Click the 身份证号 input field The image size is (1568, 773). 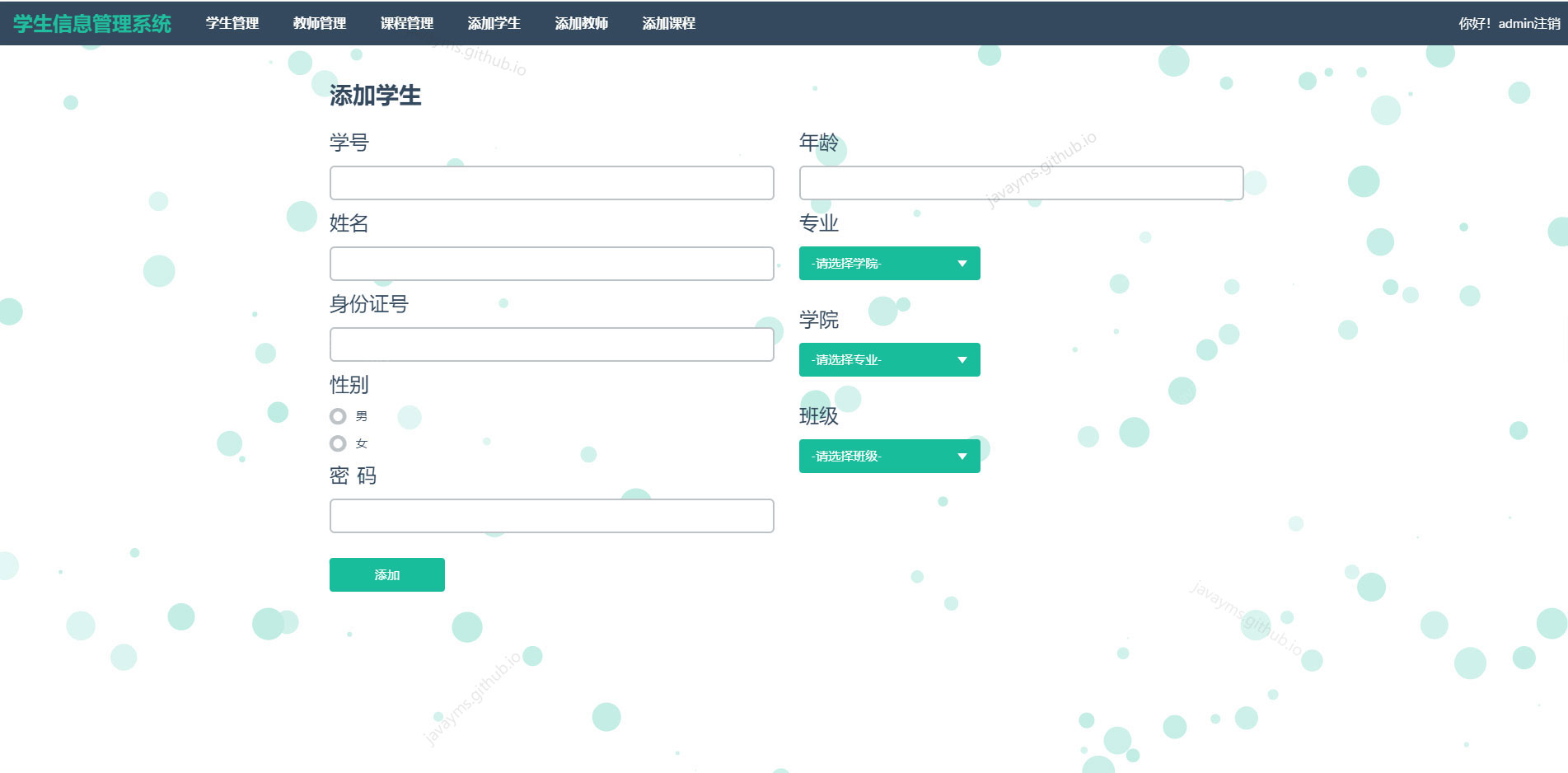coord(551,344)
